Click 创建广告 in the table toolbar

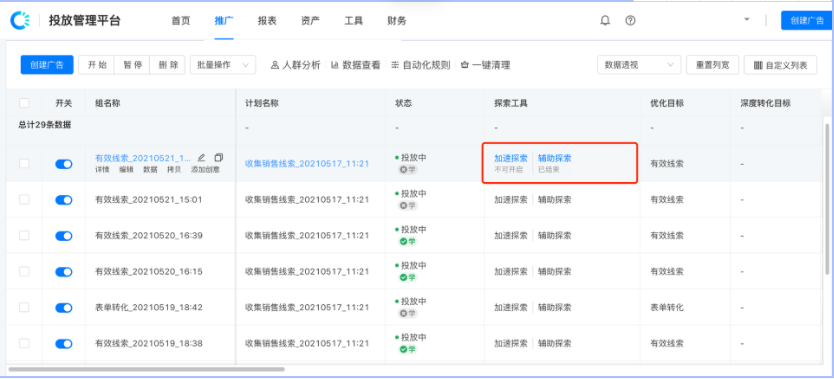tap(47, 65)
